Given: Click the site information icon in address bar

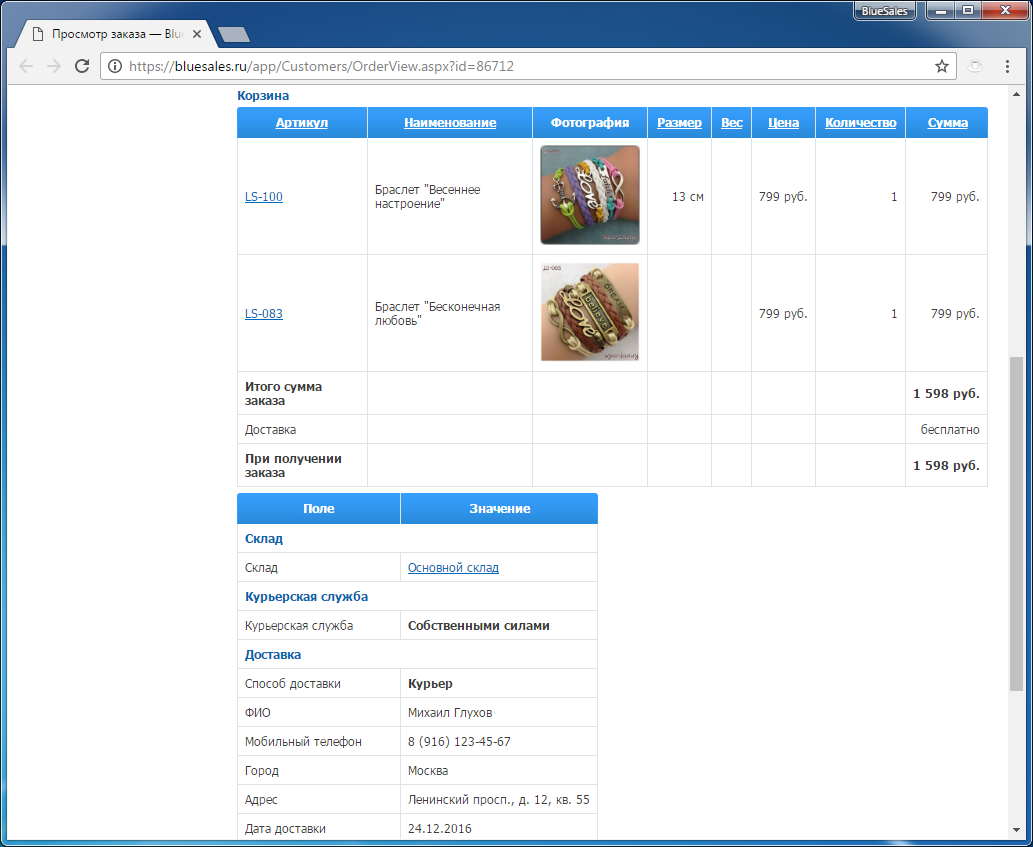Looking at the screenshot, I should 115,66.
